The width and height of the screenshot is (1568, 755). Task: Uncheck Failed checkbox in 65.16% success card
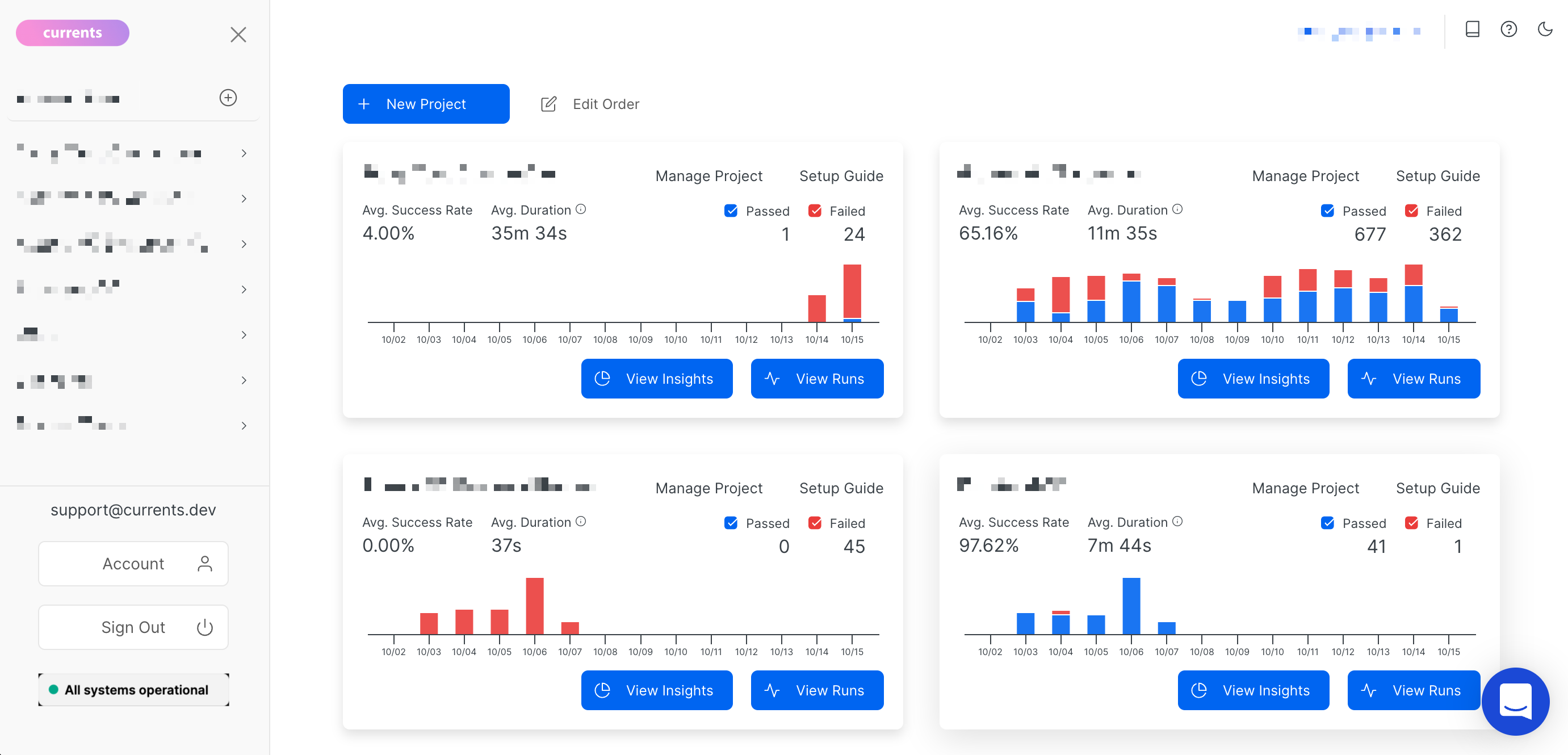(1411, 211)
